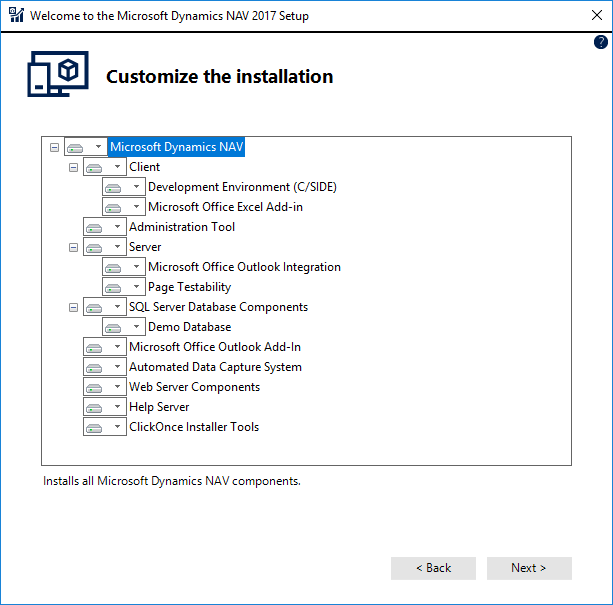The image size is (613, 605).
Task: Open install option dropdown for Microsoft Office Outlook Add-In
Action: coord(104,347)
